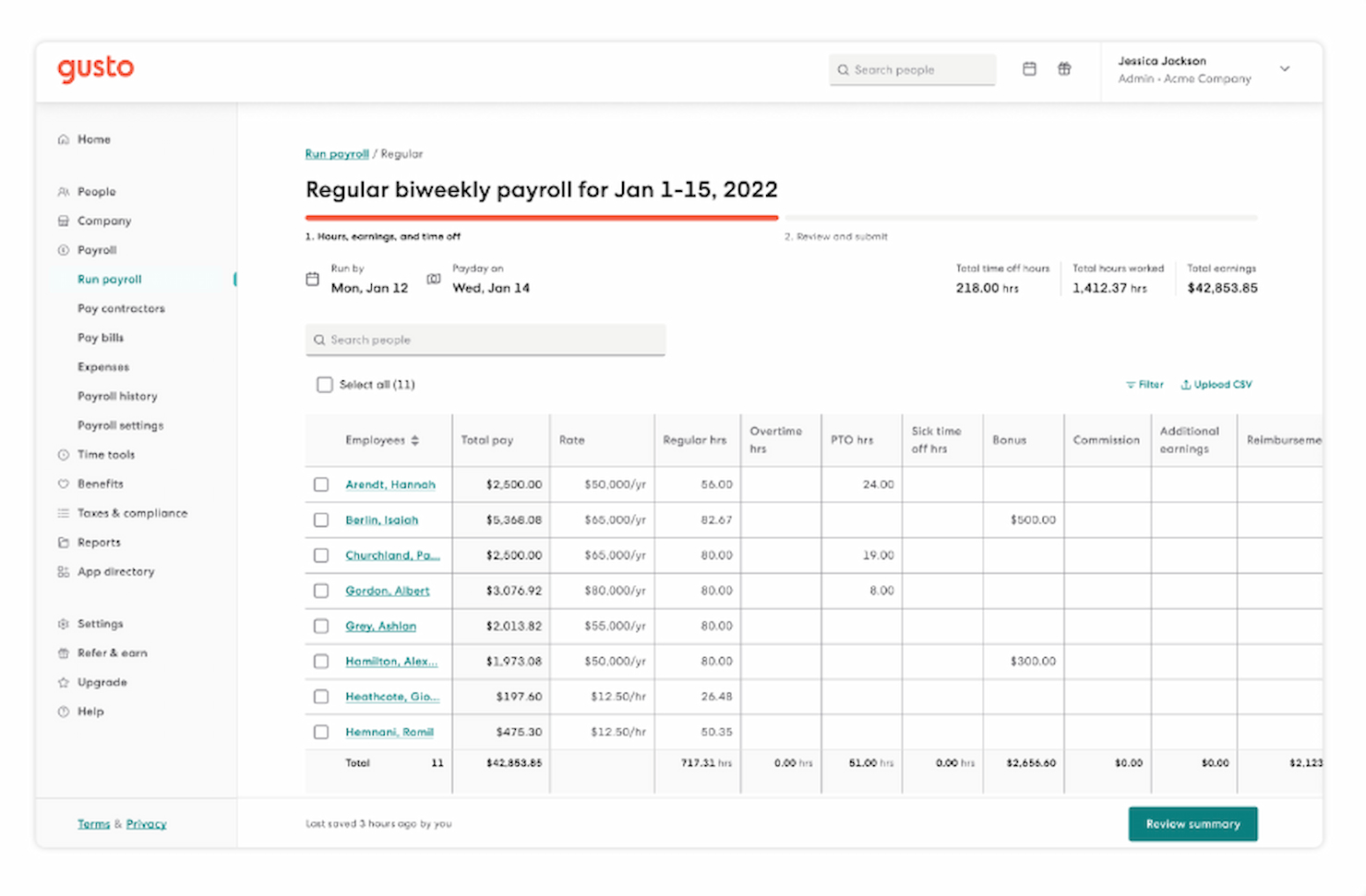The width and height of the screenshot is (1366, 896).
Task: Select Hamilton, Alex row checkbox
Action: coord(321,662)
